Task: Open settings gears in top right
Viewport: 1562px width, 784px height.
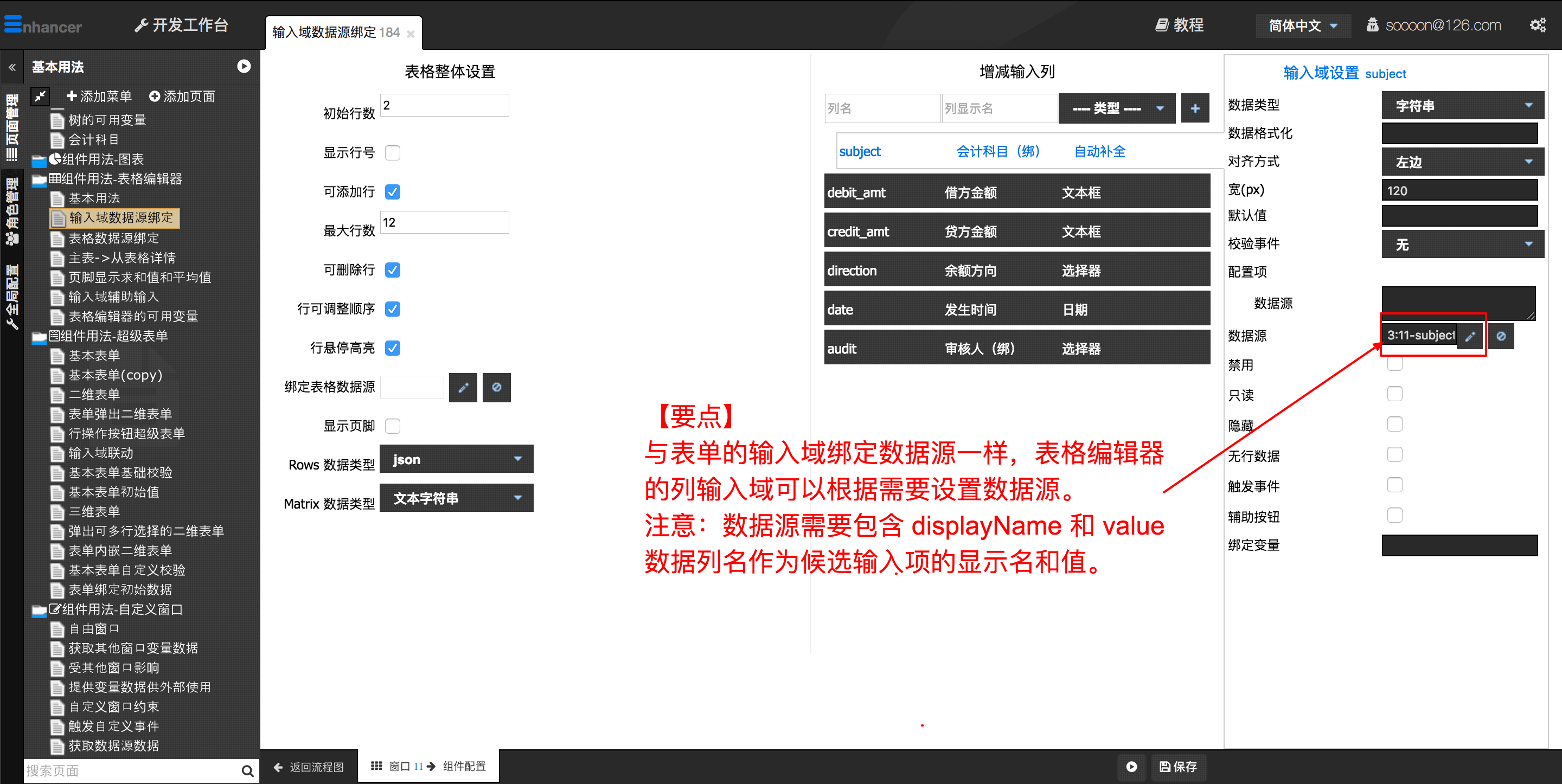Action: tap(1537, 25)
